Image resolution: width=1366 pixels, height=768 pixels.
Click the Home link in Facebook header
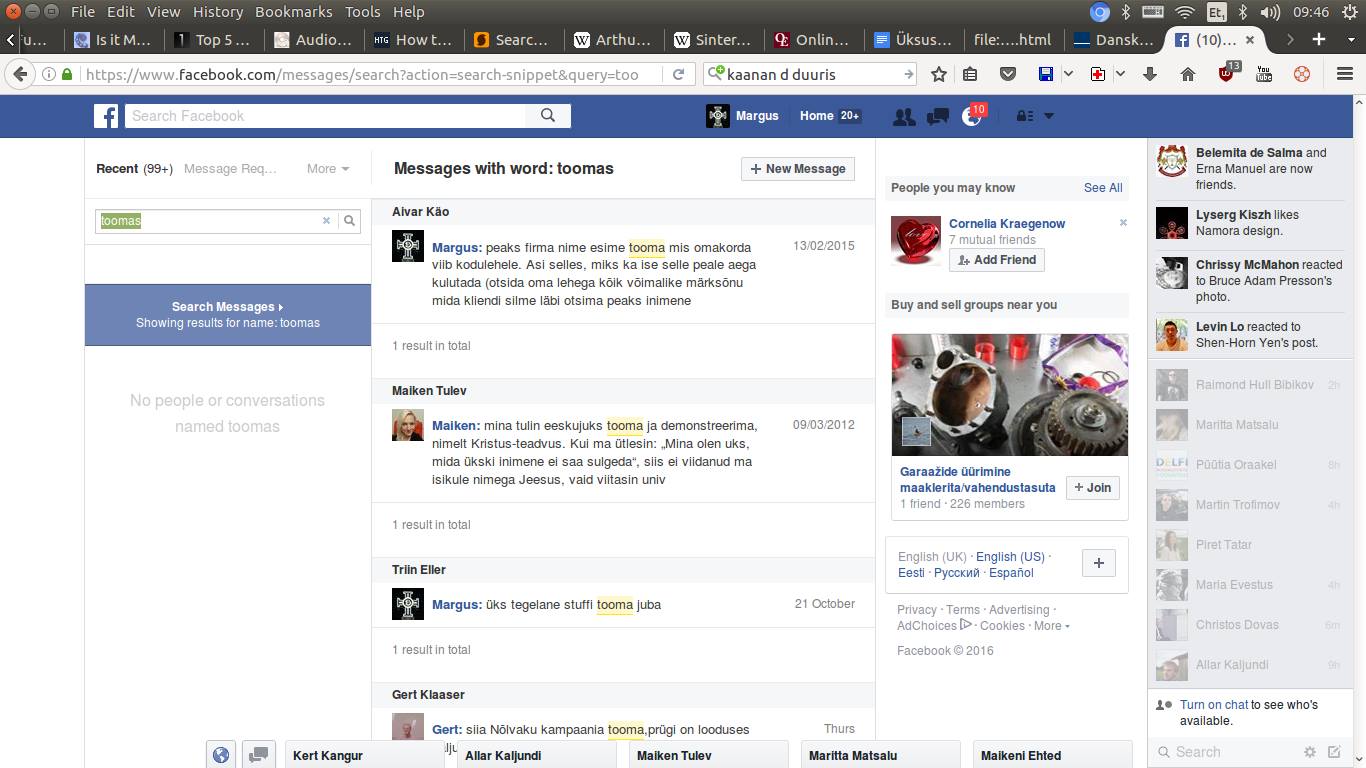817,116
